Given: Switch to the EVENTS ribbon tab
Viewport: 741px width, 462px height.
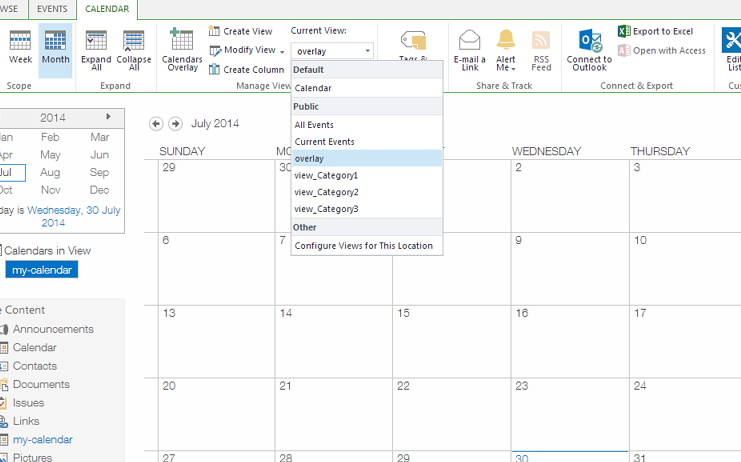Looking at the screenshot, I should coord(52,9).
